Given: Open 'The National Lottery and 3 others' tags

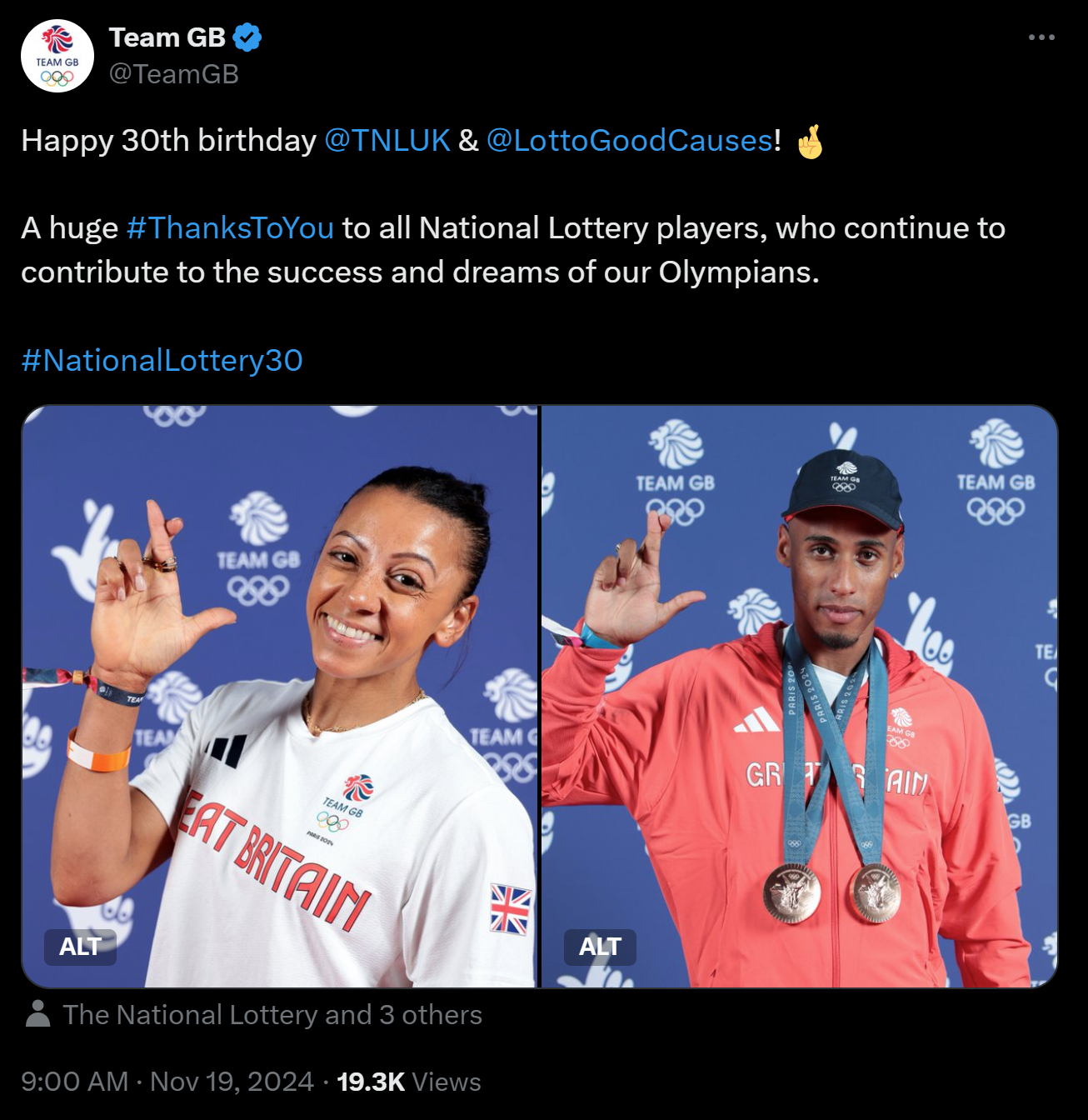Looking at the screenshot, I should click(272, 1015).
